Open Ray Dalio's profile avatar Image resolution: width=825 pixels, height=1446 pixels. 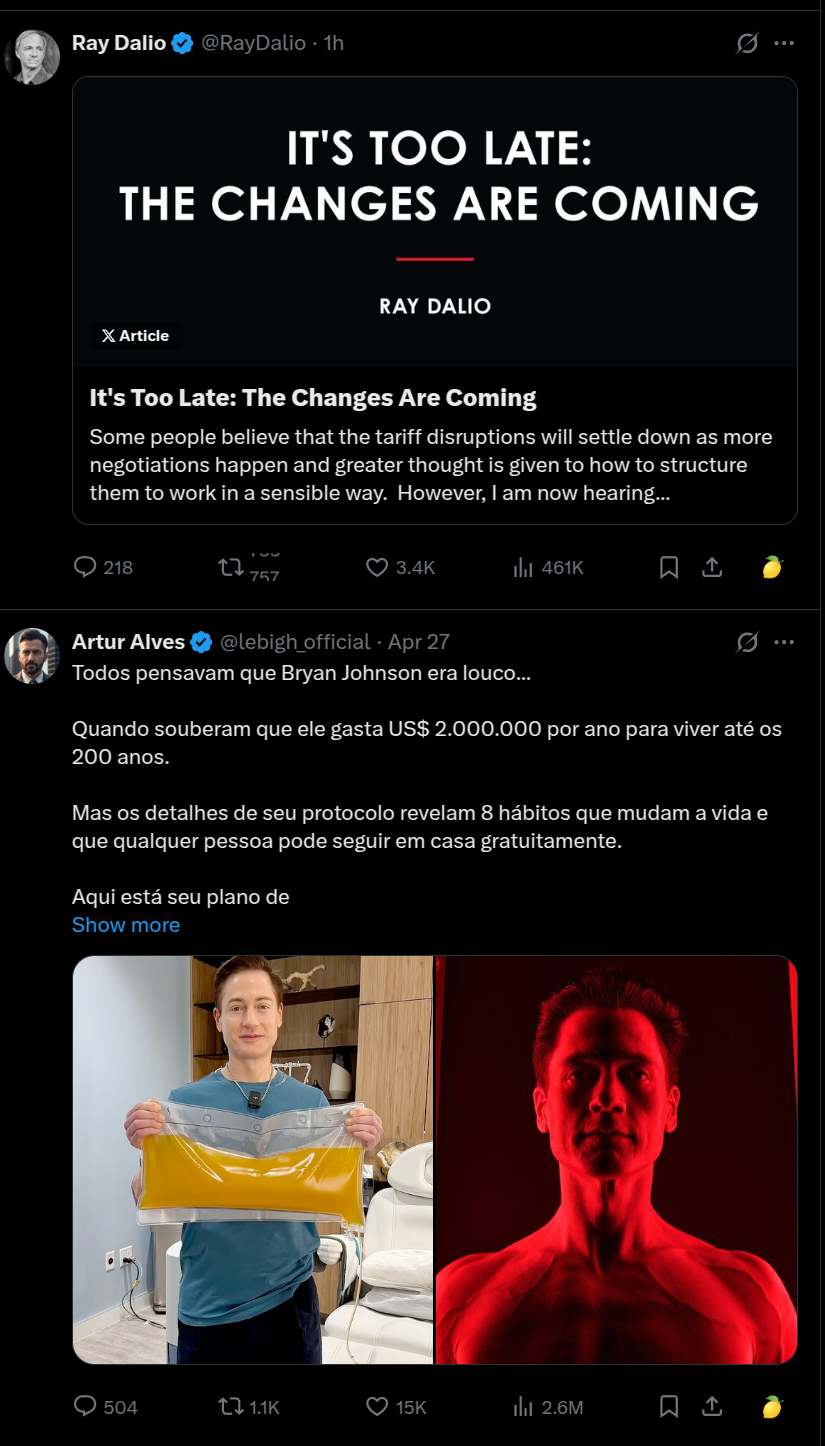pos(32,57)
